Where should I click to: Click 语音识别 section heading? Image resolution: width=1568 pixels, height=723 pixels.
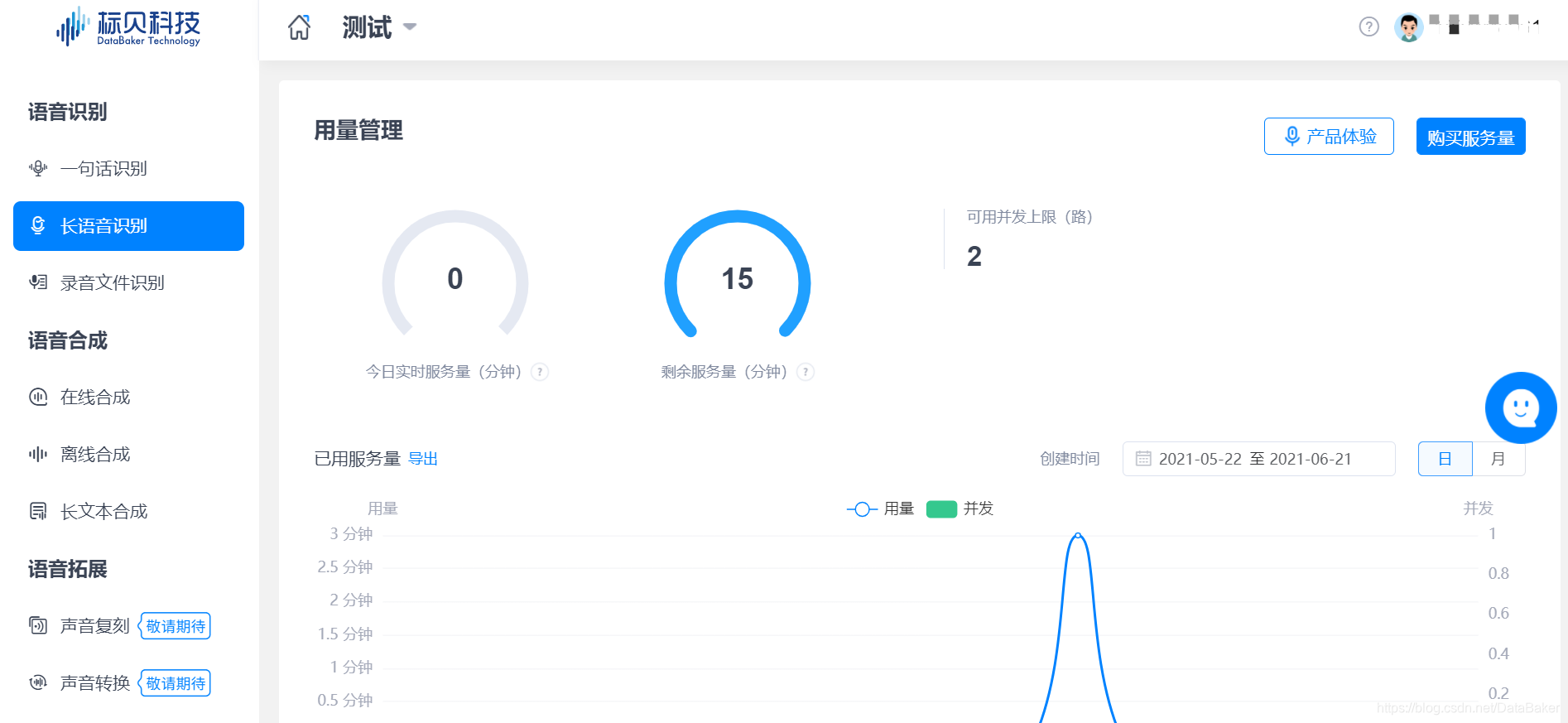tap(68, 112)
